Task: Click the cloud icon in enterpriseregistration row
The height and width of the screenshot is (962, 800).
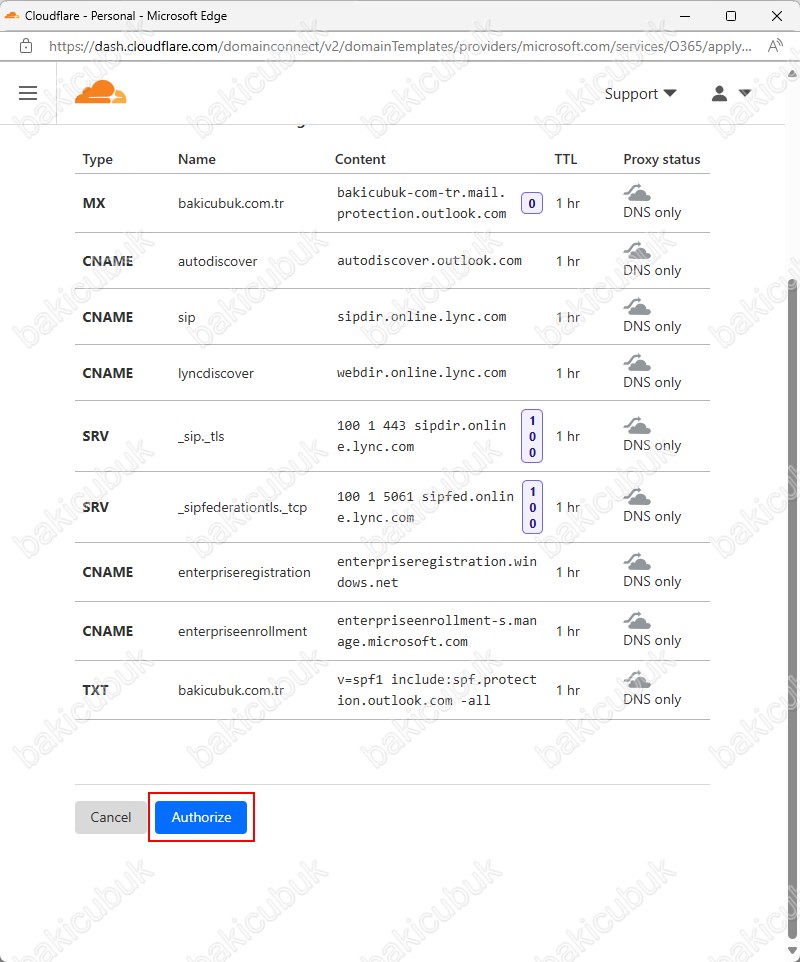Action: [637, 562]
